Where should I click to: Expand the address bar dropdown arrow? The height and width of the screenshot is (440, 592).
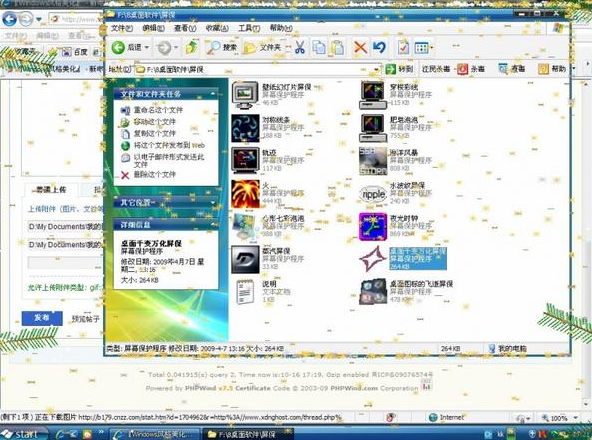(376, 69)
